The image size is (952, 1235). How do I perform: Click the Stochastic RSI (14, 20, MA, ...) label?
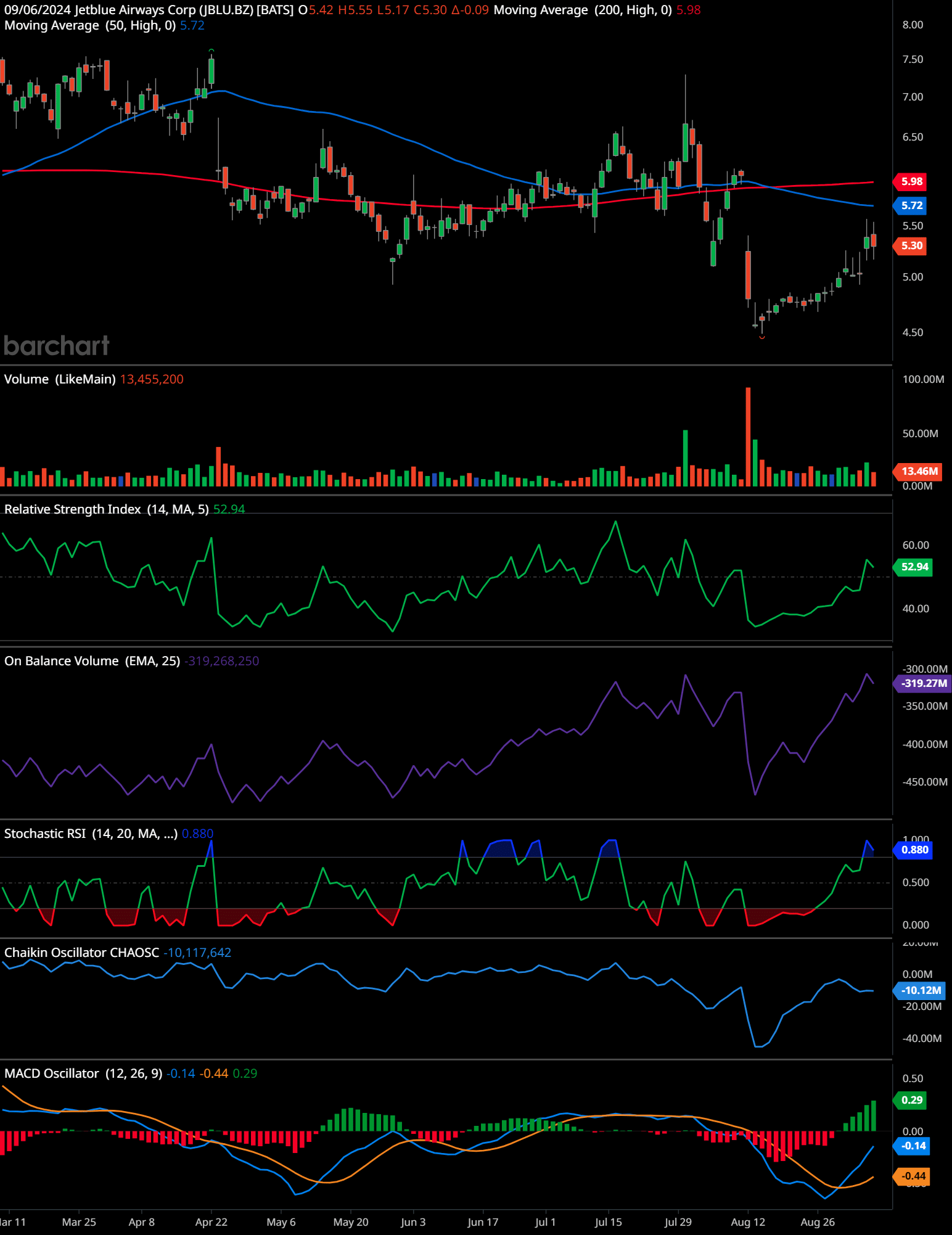(91, 834)
